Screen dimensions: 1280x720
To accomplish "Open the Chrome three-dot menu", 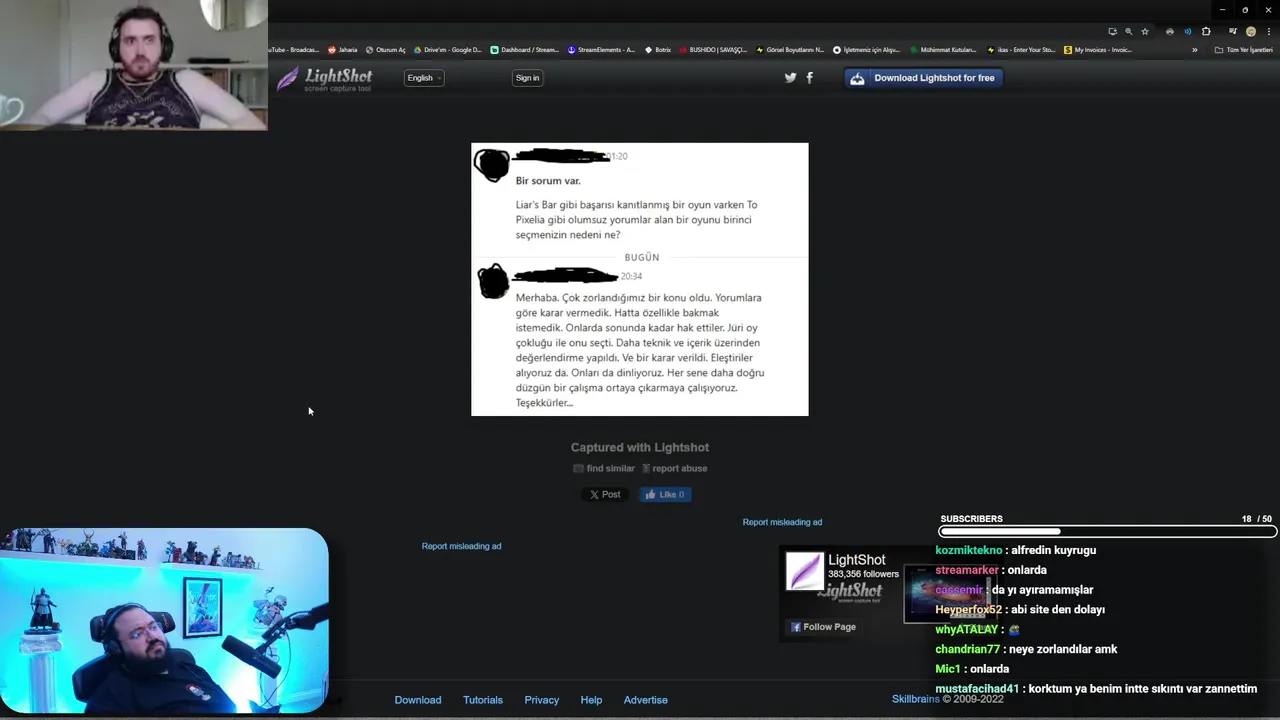I will 1267,32.
